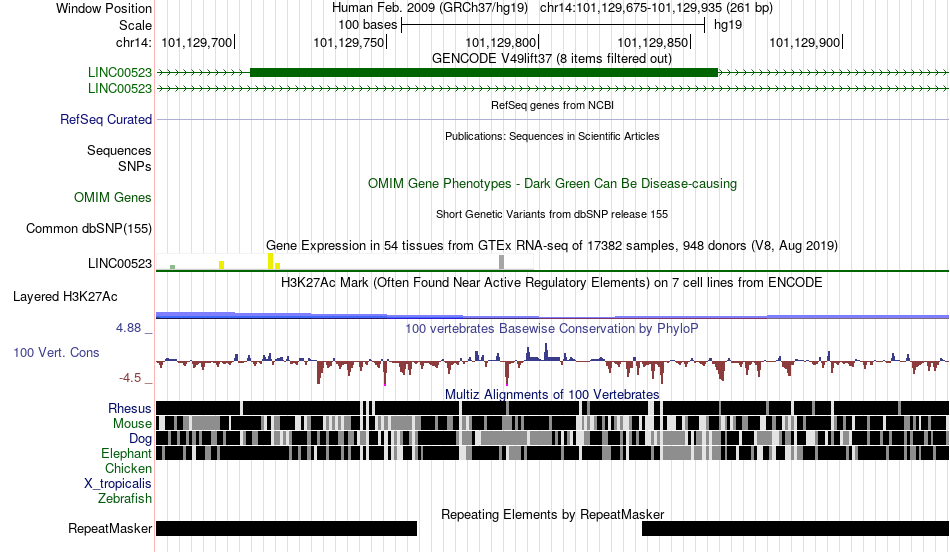Click the Repeating Elements by RepeatMasker title
Viewport: 950px width, 552px height.
(552, 514)
